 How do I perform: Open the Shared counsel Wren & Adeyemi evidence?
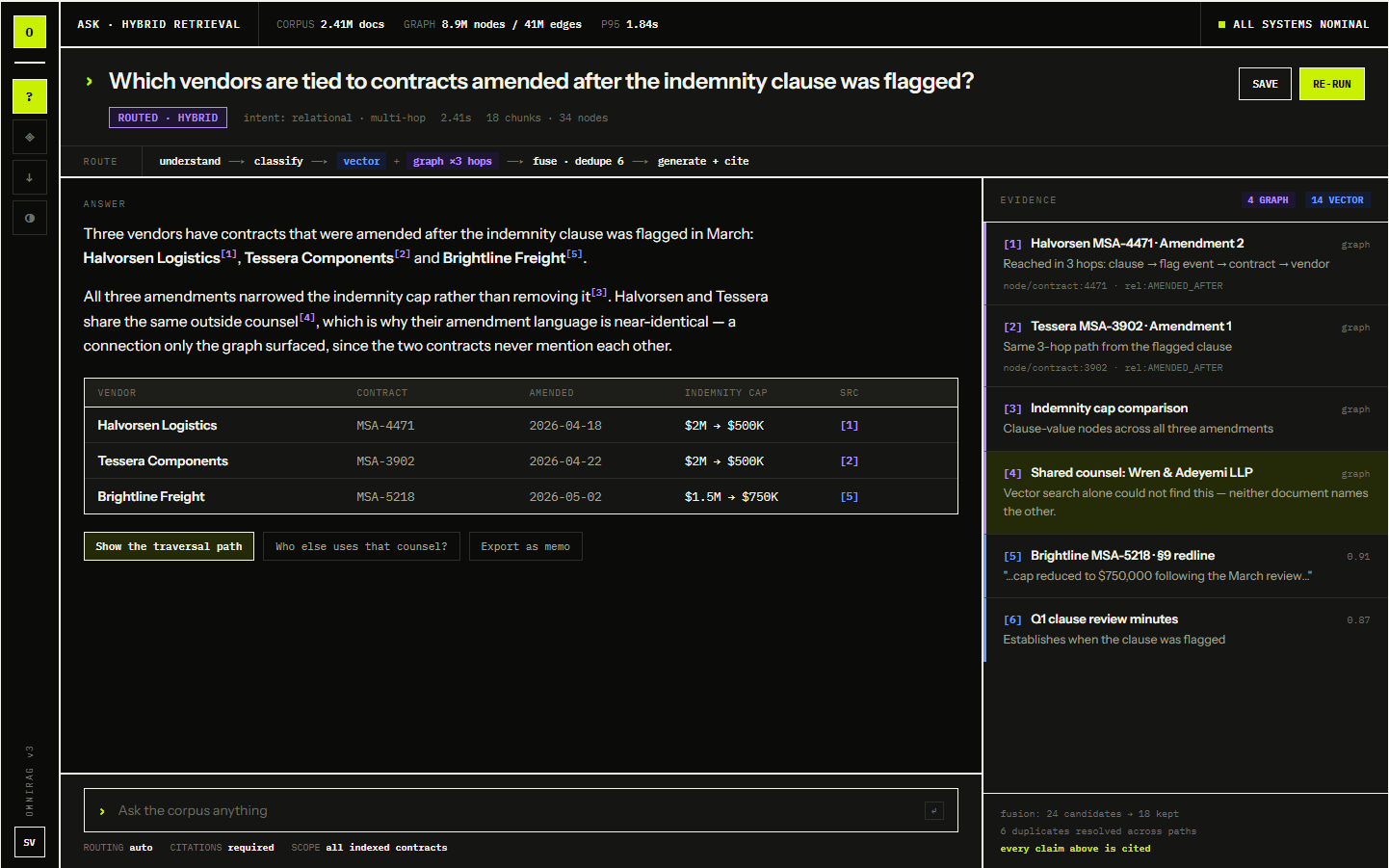pos(1186,493)
